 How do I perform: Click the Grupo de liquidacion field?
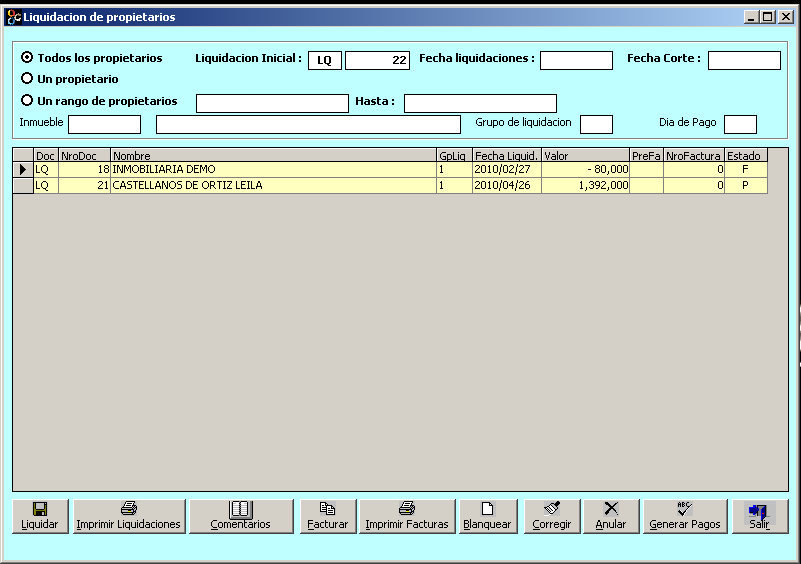[596, 124]
